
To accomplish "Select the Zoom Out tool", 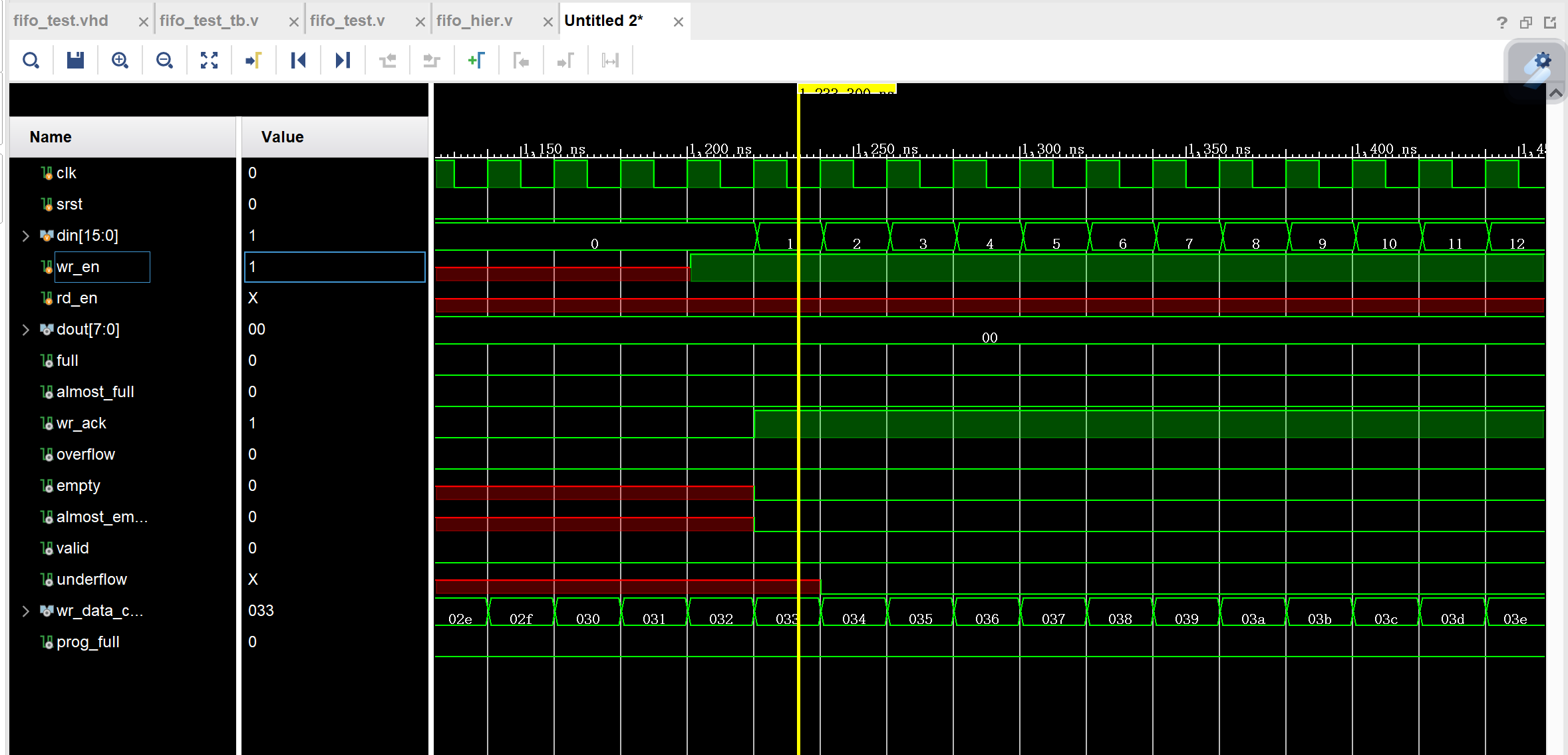I will tap(164, 60).
